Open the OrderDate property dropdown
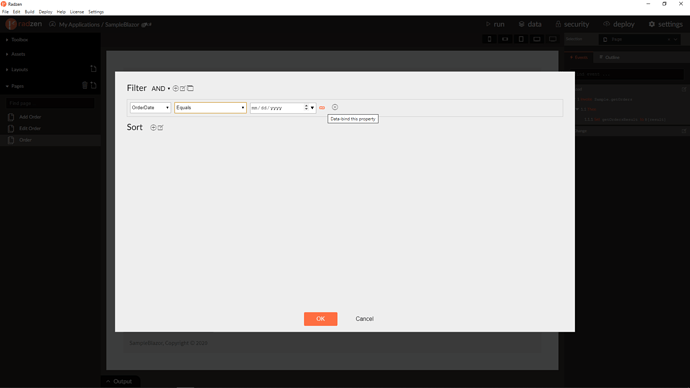The height and width of the screenshot is (388, 690). coord(150,108)
